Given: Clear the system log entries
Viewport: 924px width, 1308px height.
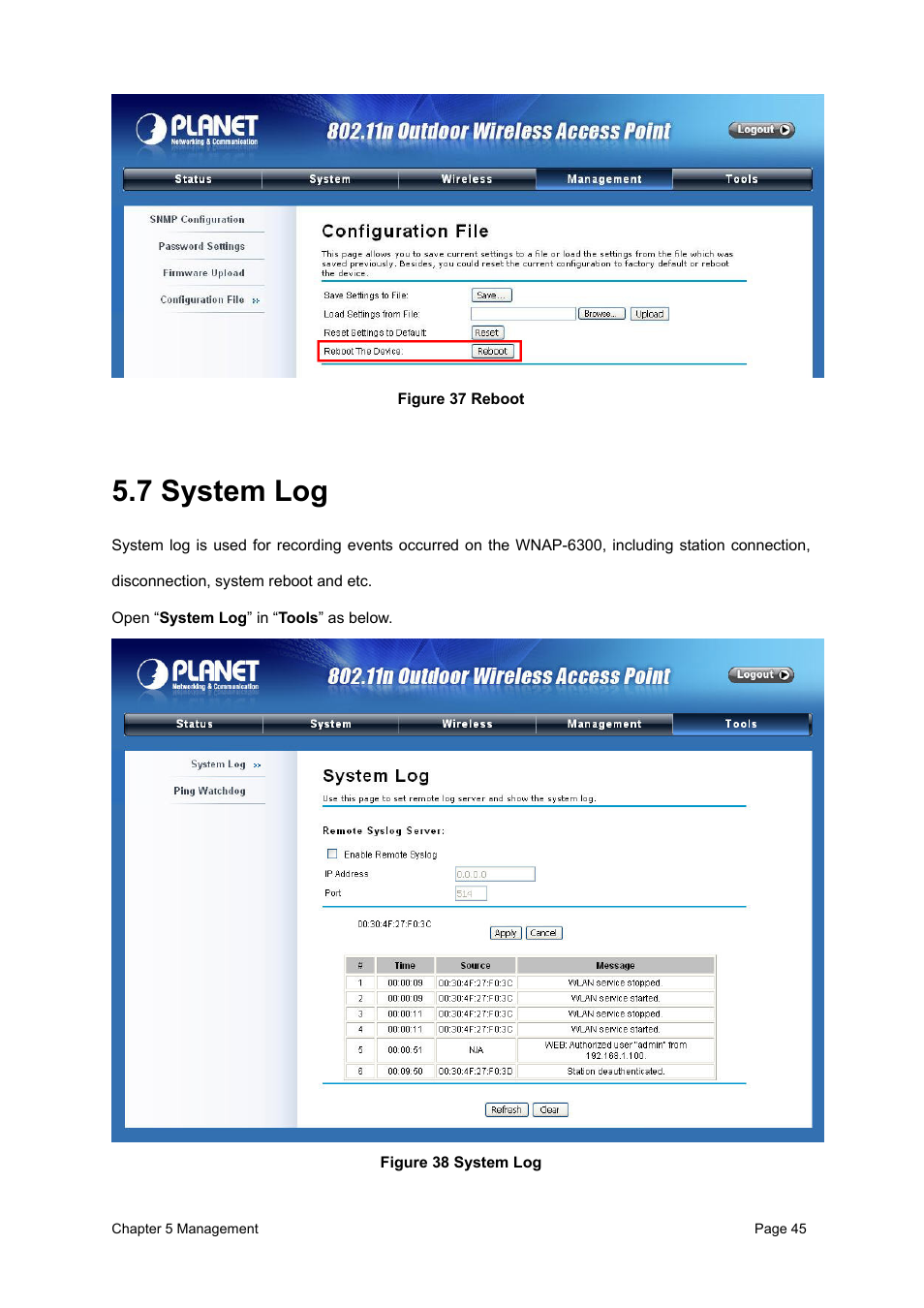Looking at the screenshot, I should point(549,1110).
